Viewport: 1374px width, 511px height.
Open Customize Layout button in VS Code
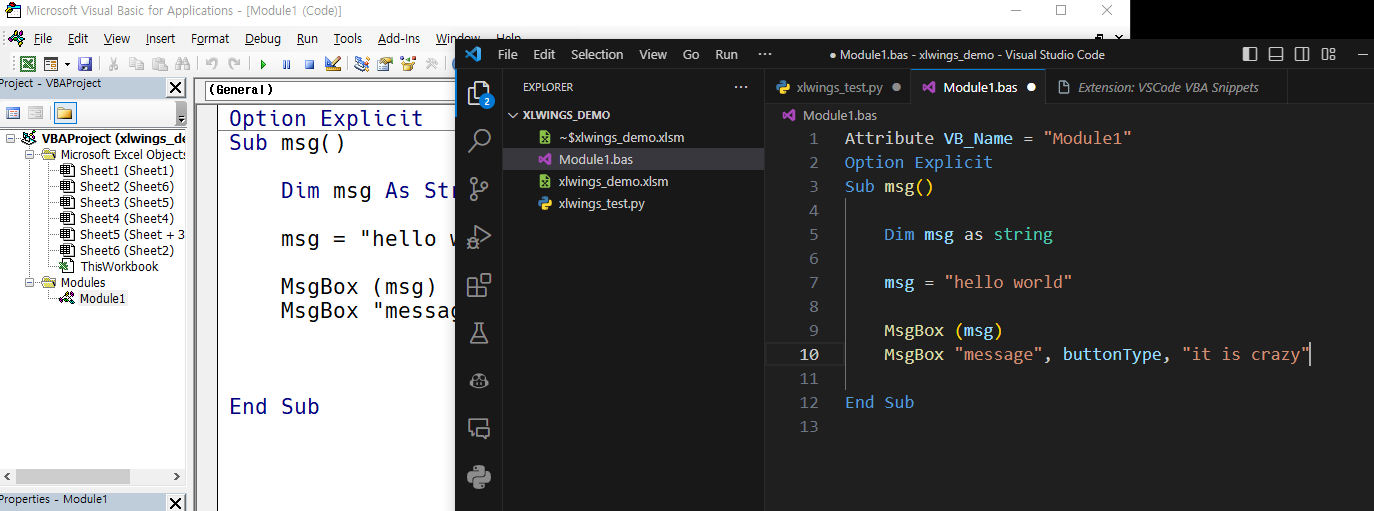(x=1328, y=54)
